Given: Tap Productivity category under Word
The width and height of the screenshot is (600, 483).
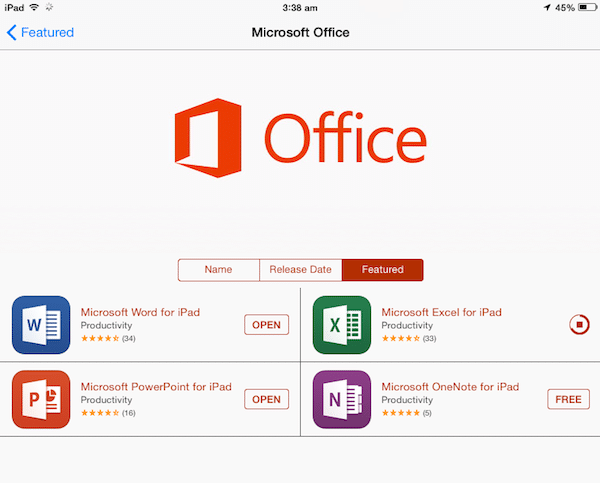Looking at the screenshot, I should point(106,326).
